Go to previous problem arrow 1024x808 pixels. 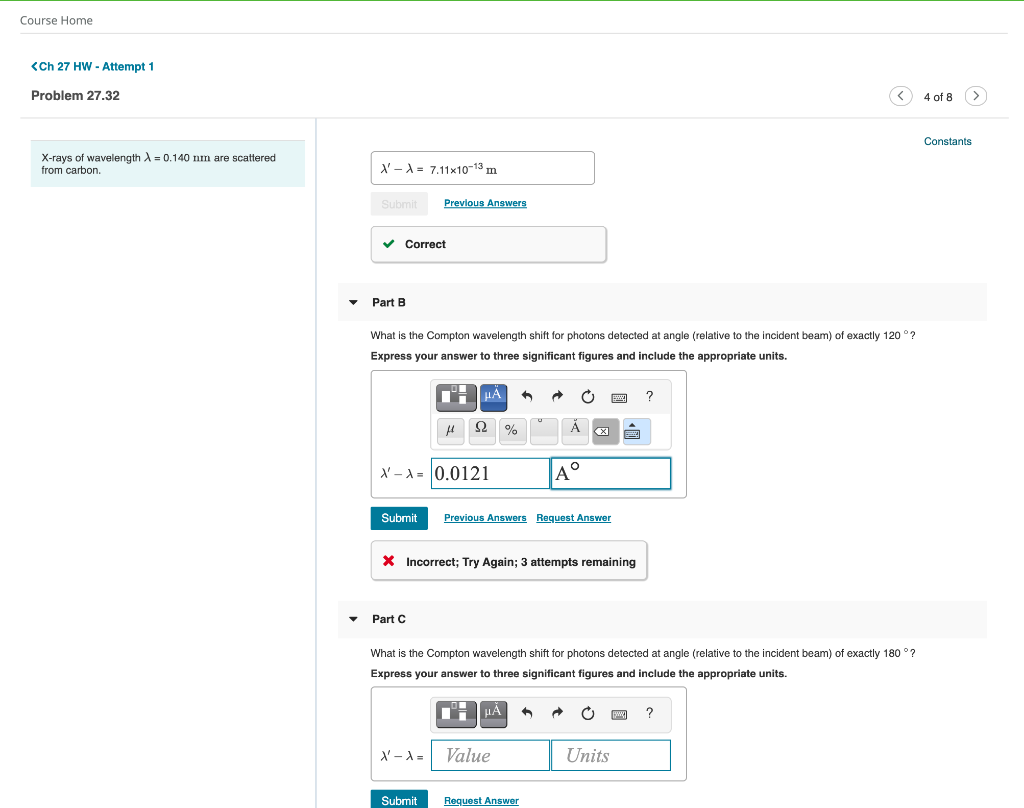(x=901, y=96)
